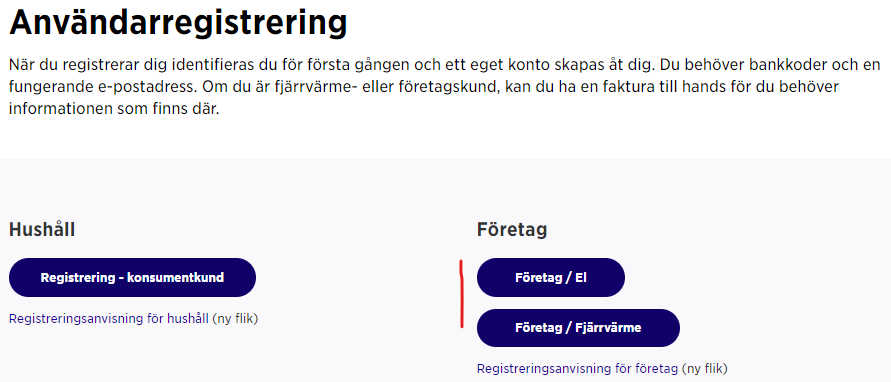Click the Företag section heading
Image resolution: width=891 pixels, height=382 pixels.
(512, 230)
